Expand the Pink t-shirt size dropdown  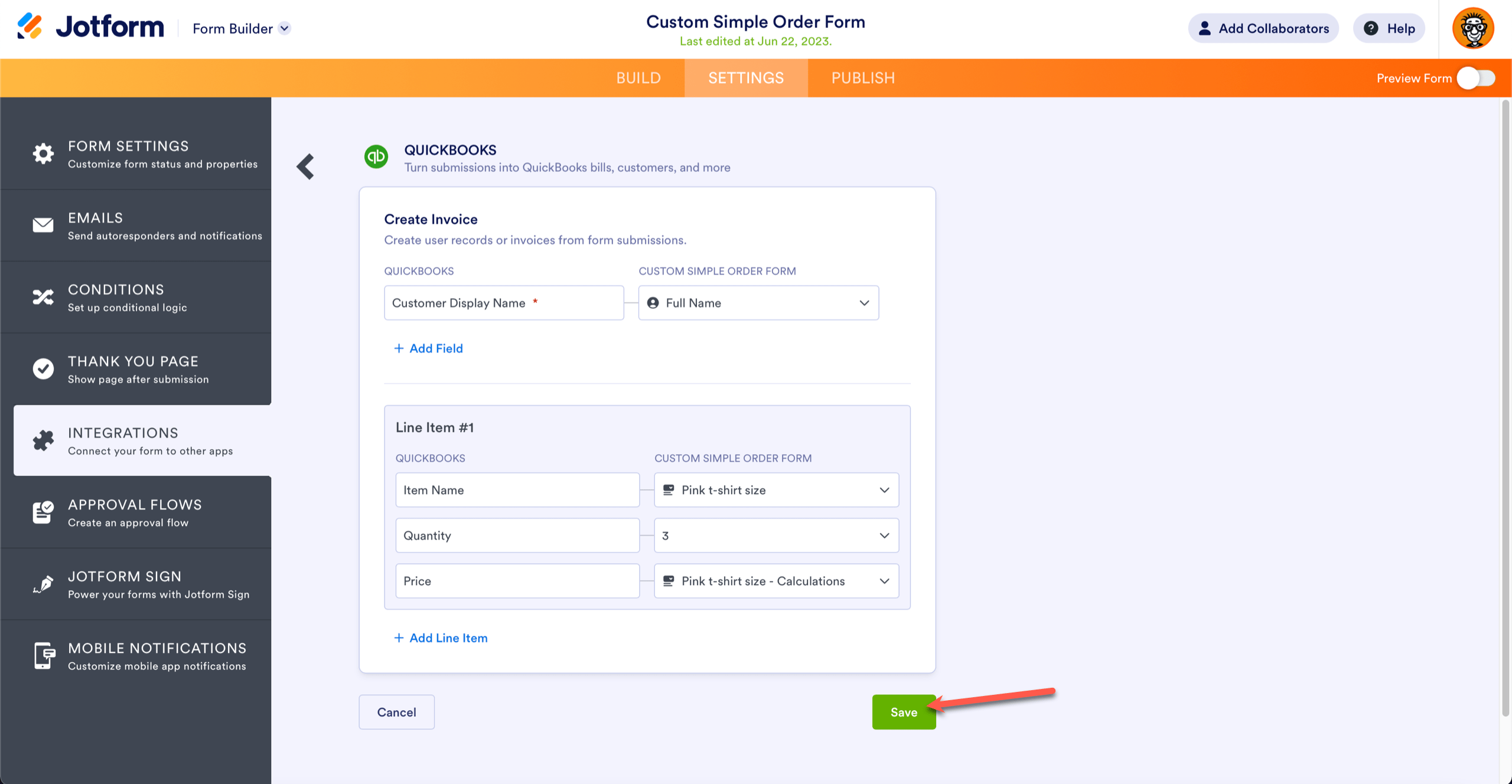click(776, 490)
